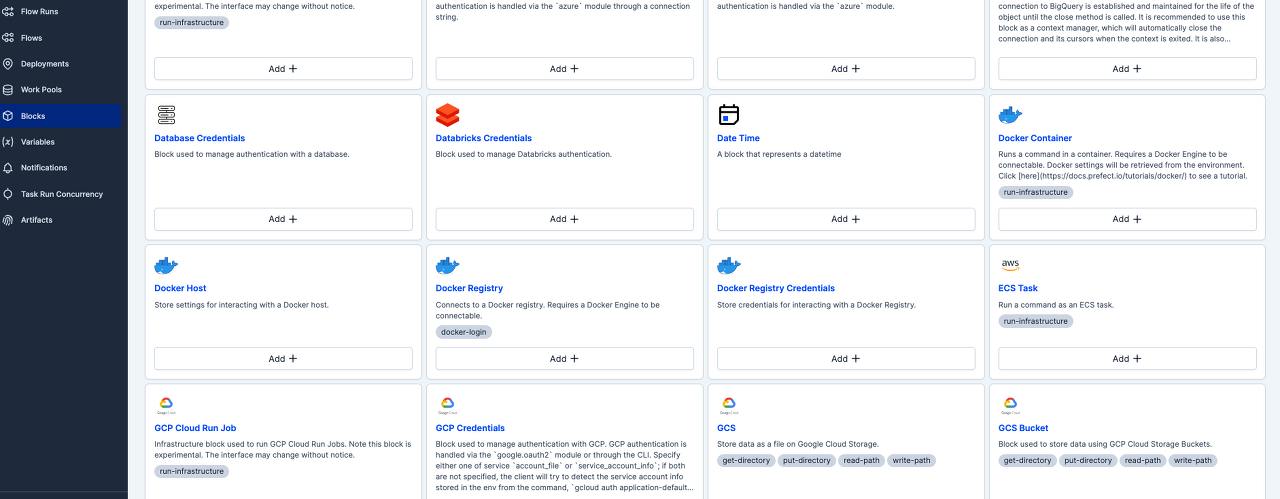This screenshot has width=1280, height=499.
Task: Click the Docker Host whale icon
Action: pos(166,265)
